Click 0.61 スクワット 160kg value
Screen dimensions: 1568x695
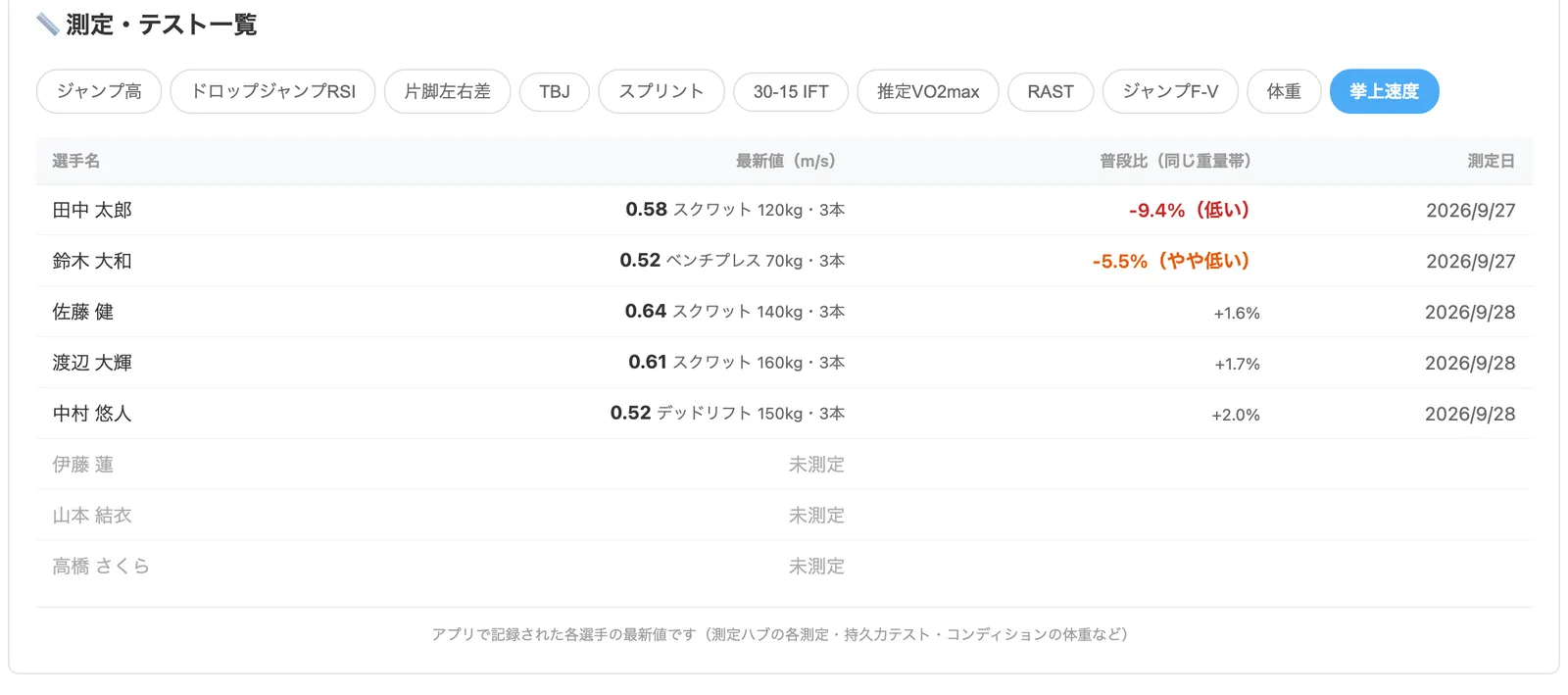coord(736,363)
